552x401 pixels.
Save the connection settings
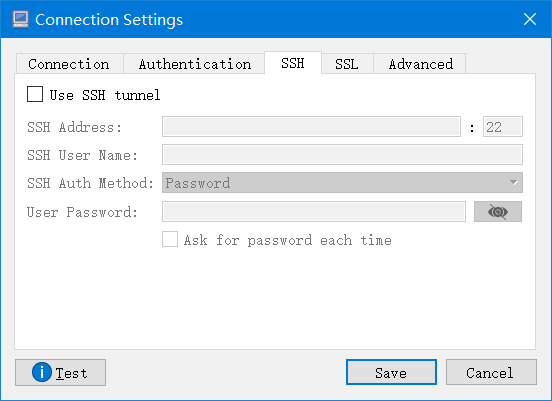click(391, 372)
